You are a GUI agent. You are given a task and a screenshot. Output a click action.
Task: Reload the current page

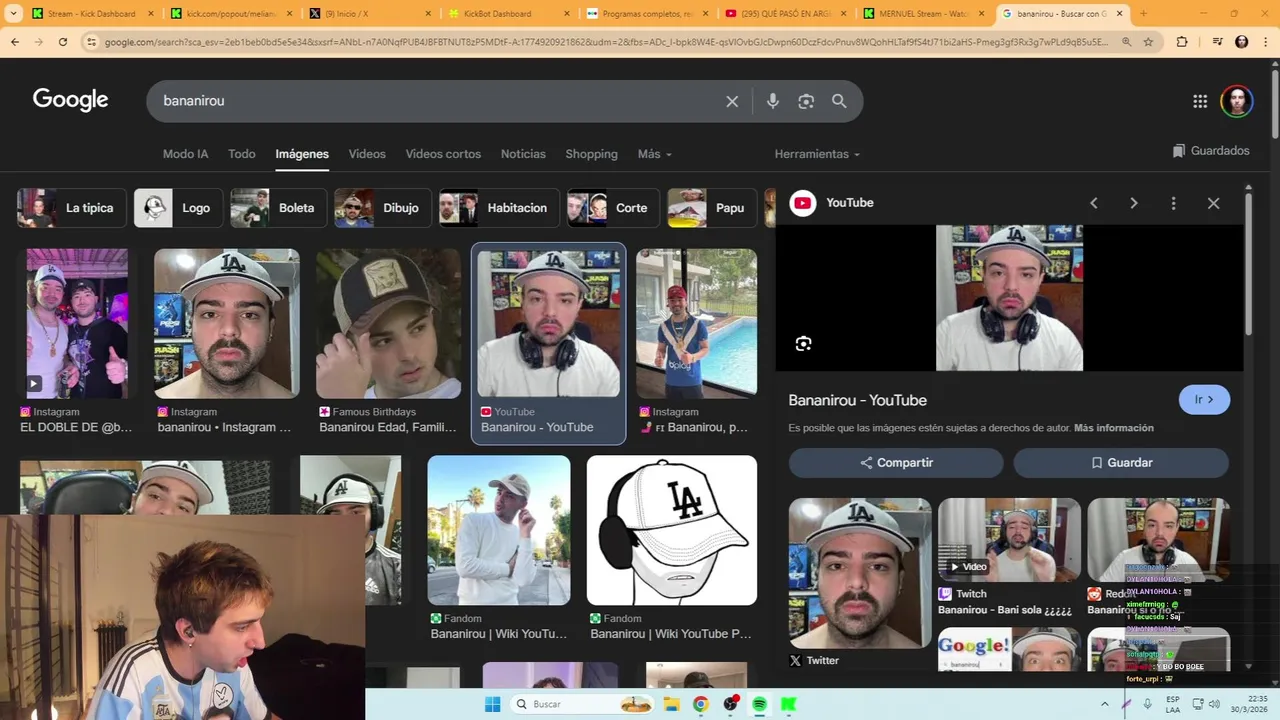click(x=63, y=42)
